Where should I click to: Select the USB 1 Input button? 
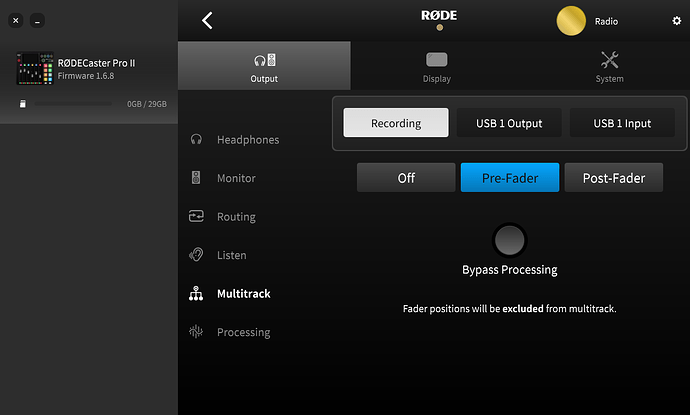(x=622, y=123)
